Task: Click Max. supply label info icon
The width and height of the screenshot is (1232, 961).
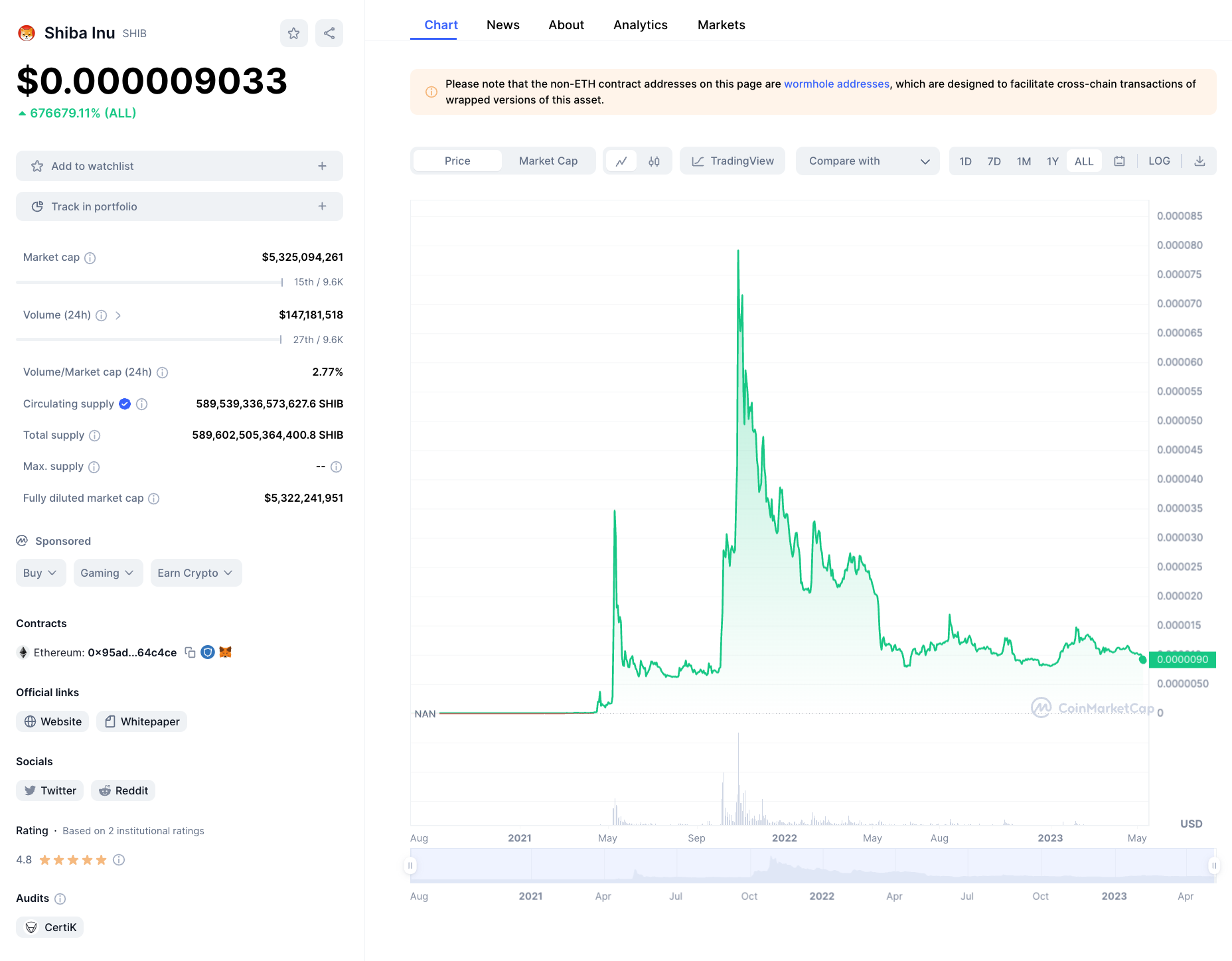Action: 94,467
